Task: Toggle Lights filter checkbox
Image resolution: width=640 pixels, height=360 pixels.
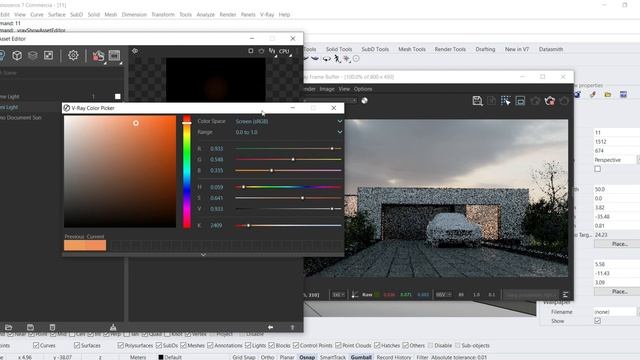Action: point(248,345)
